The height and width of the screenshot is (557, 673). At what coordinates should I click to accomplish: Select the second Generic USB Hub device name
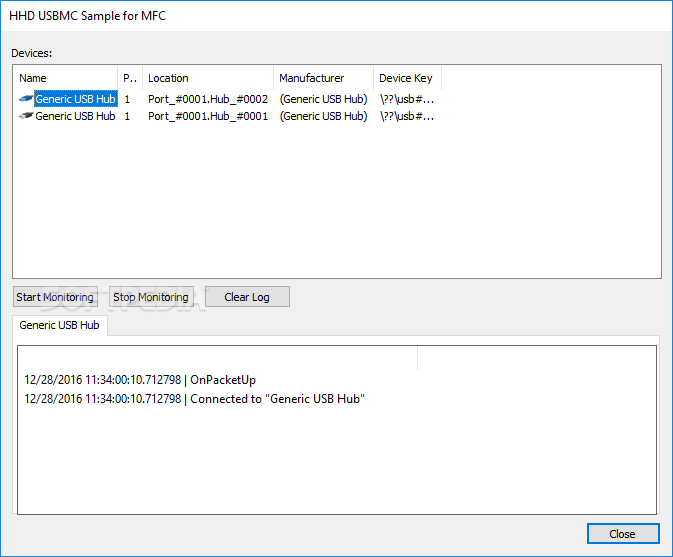coord(76,116)
